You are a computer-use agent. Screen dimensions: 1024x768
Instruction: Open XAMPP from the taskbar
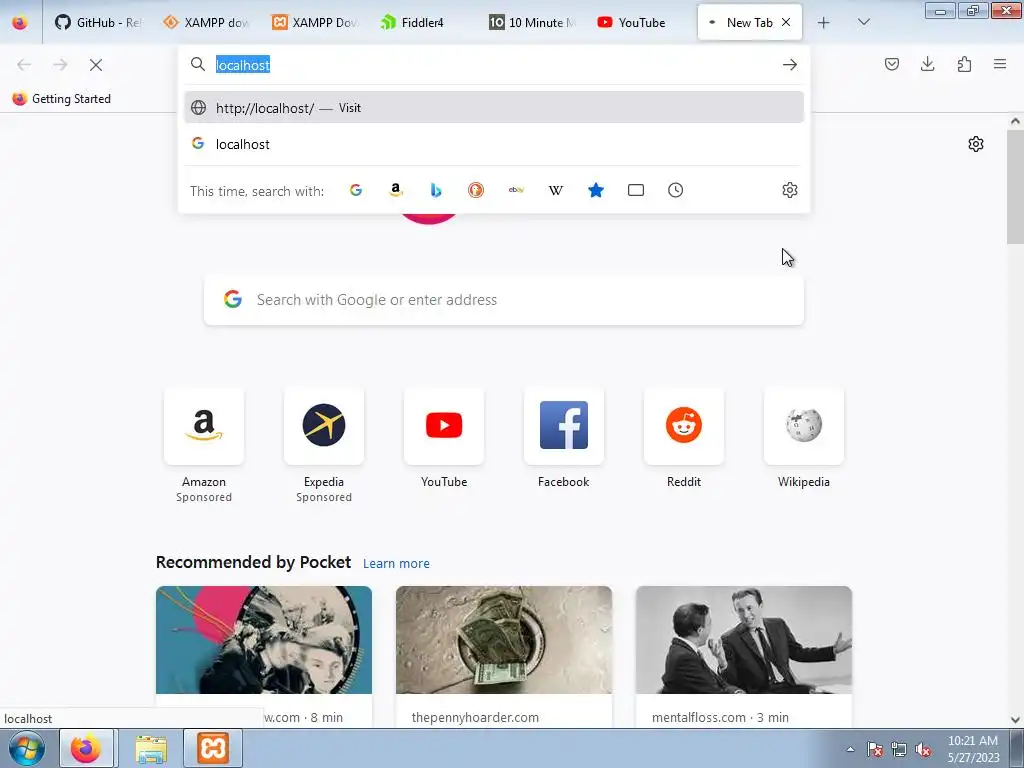[213, 748]
